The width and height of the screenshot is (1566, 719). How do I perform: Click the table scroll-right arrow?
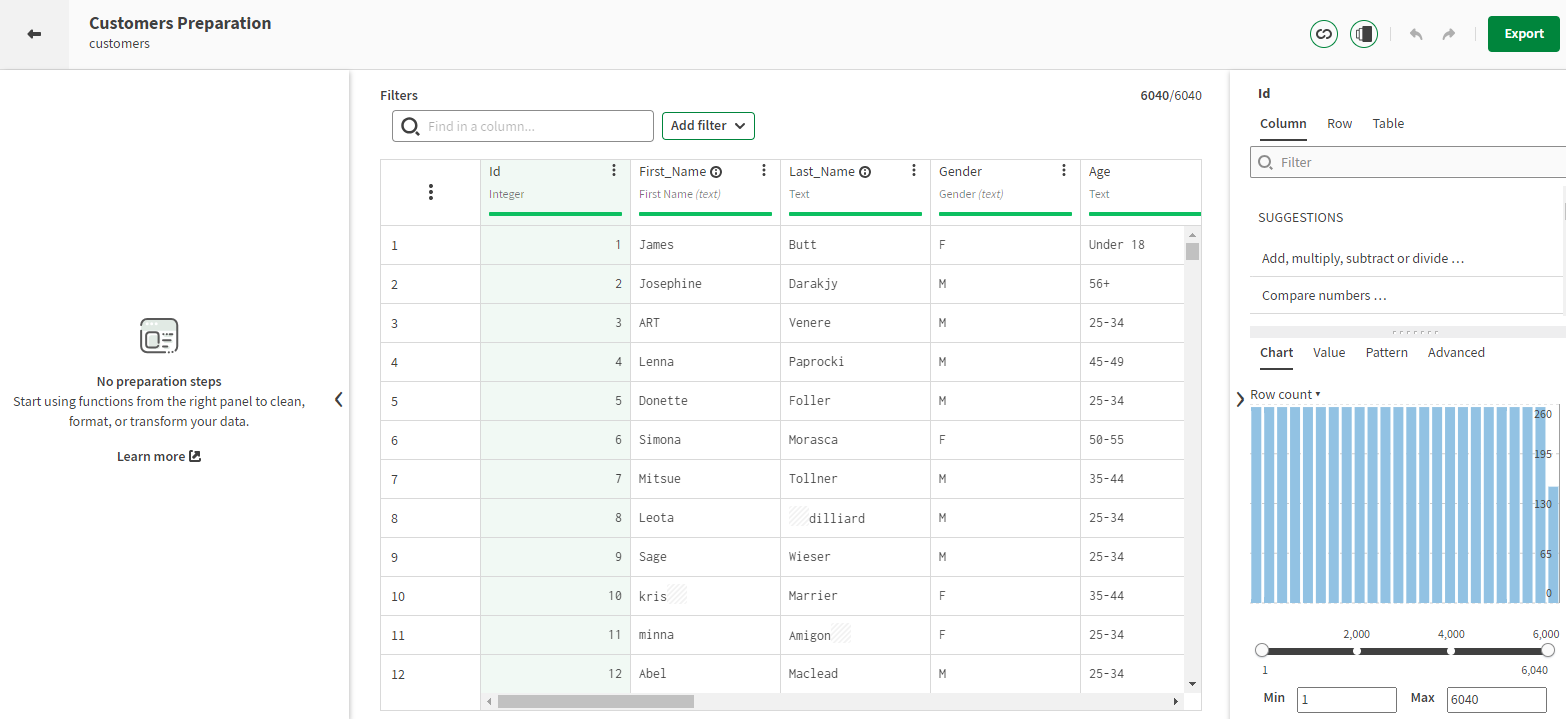pyautogui.click(x=1176, y=702)
